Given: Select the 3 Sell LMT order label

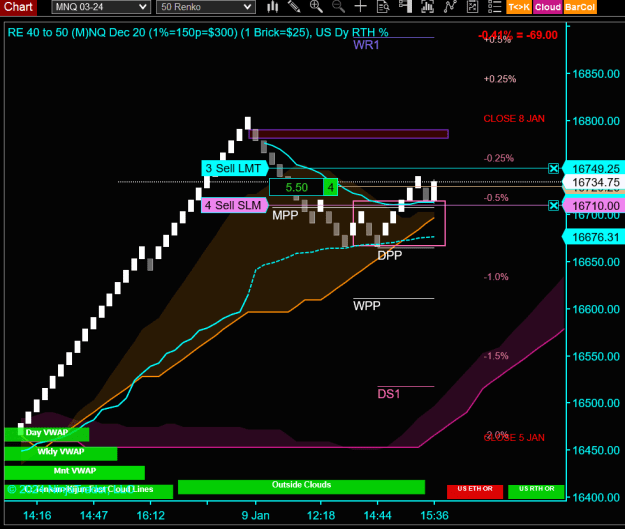Looking at the screenshot, I should pyautogui.click(x=234, y=168).
